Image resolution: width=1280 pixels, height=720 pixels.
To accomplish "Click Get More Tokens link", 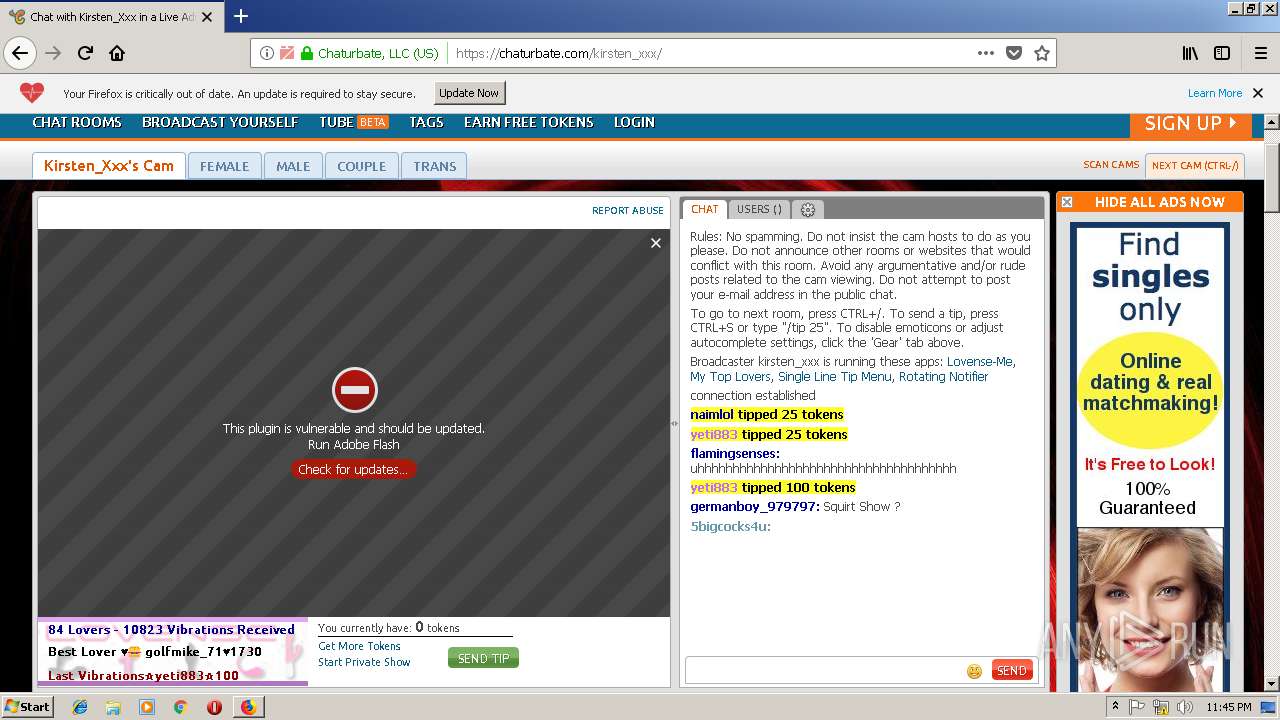I will pos(359,646).
